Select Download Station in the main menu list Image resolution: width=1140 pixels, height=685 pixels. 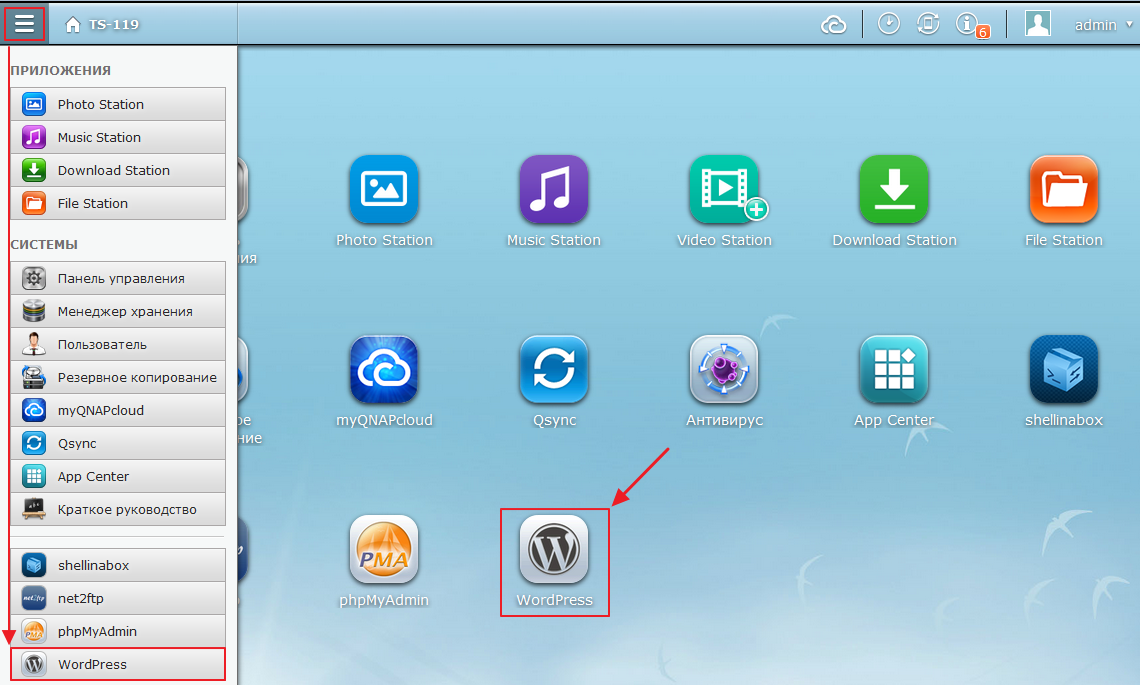click(118, 170)
